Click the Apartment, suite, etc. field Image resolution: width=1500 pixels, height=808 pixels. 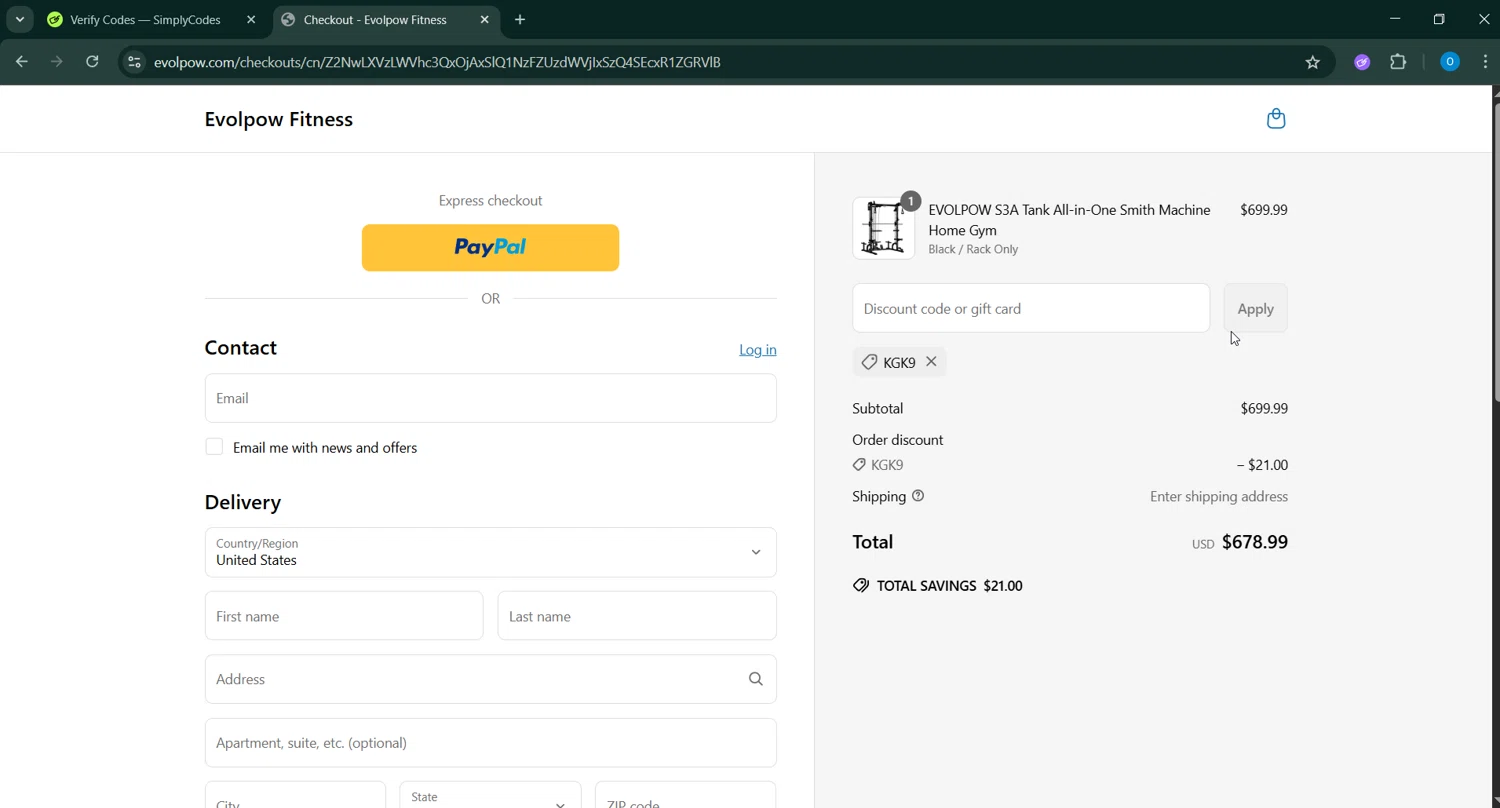pyautogui.click(x=491, y=743)
